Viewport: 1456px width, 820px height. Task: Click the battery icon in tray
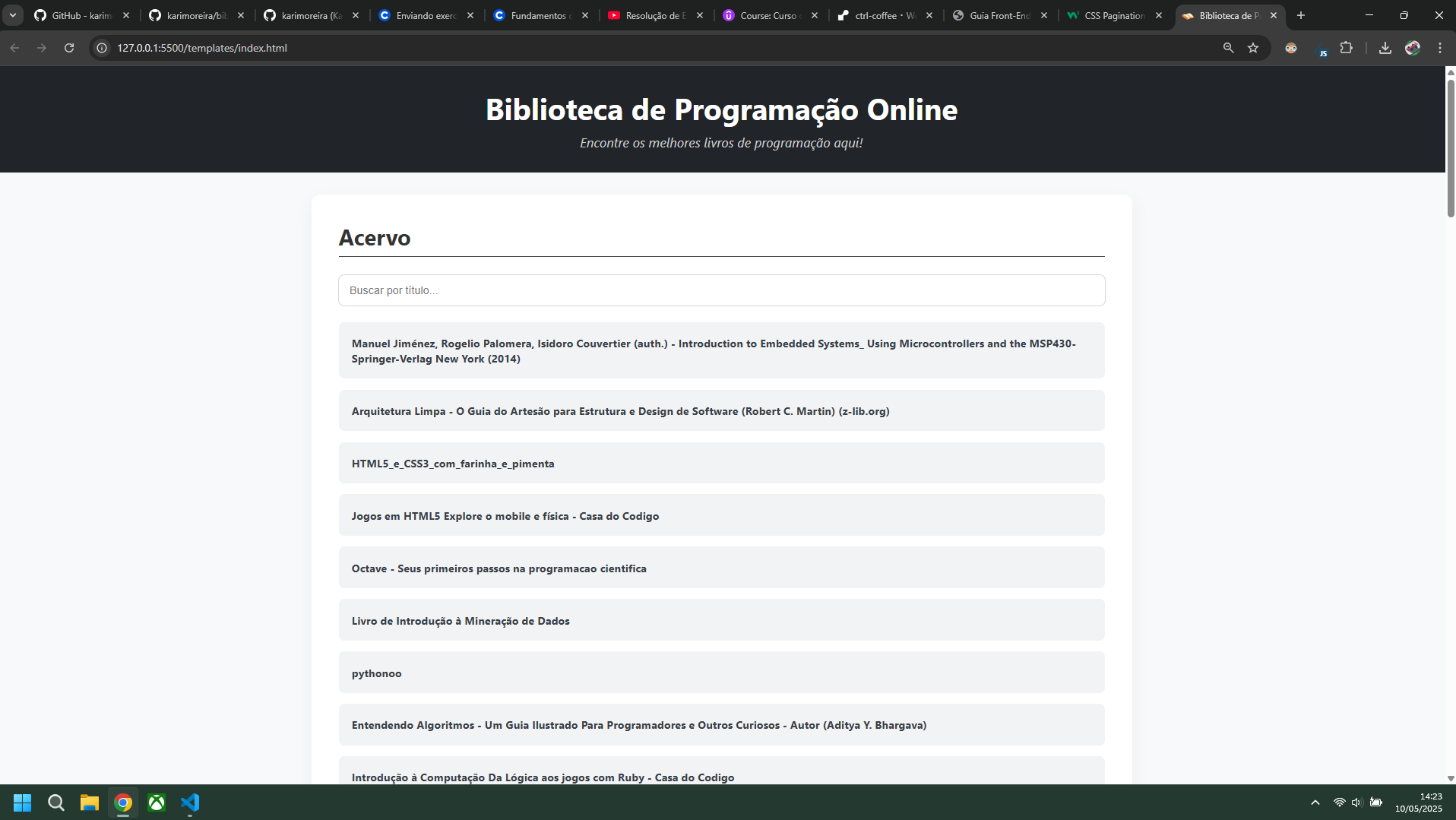(x=1376, y=803)
